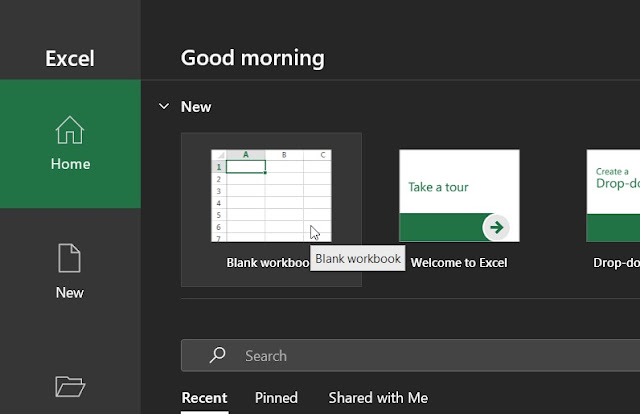Open the Take a tour template
The height and width of the screenshot is (414, 640).
(x=459, y=196)
